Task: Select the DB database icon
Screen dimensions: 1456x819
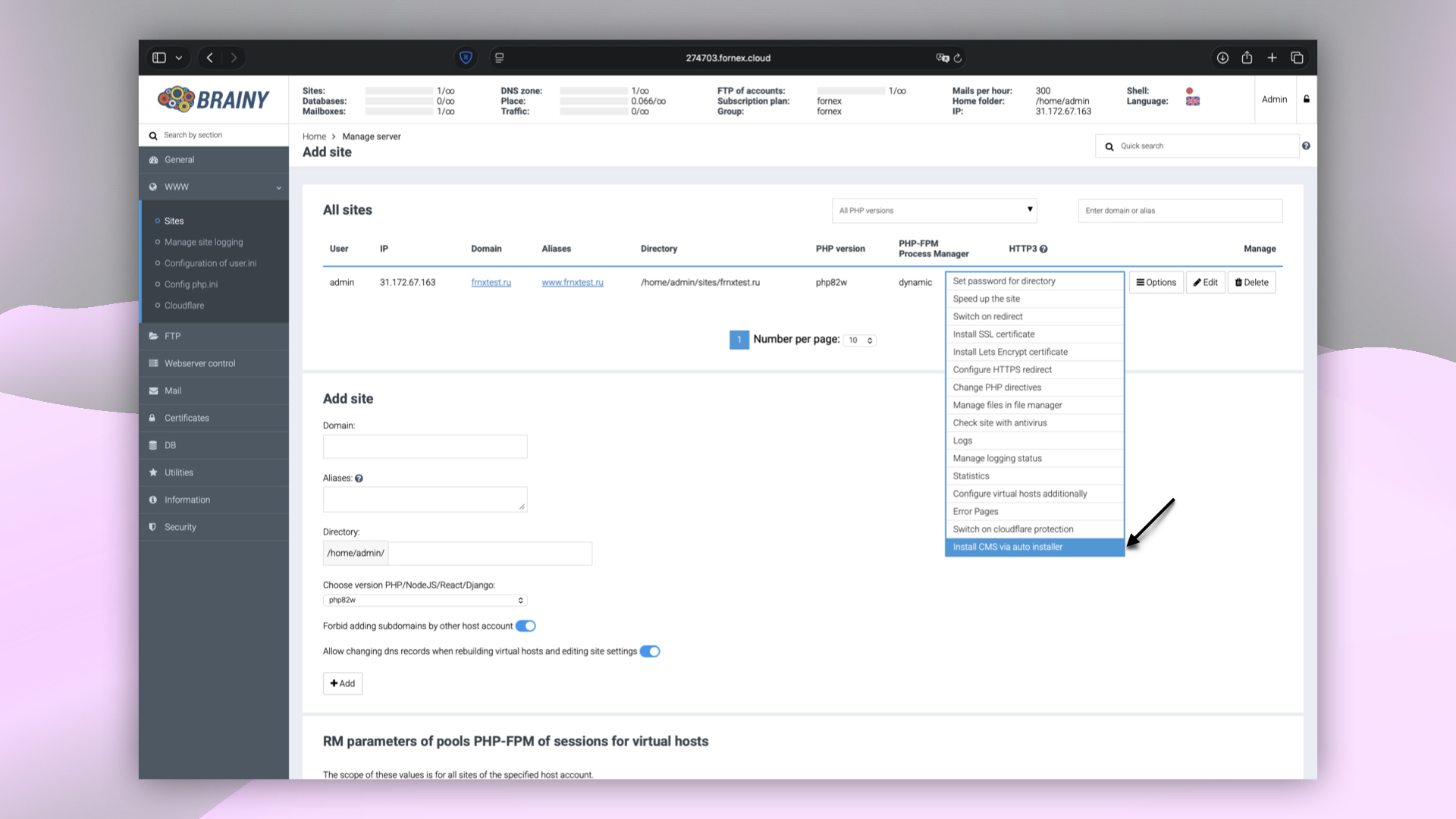Action: point(154,445)
